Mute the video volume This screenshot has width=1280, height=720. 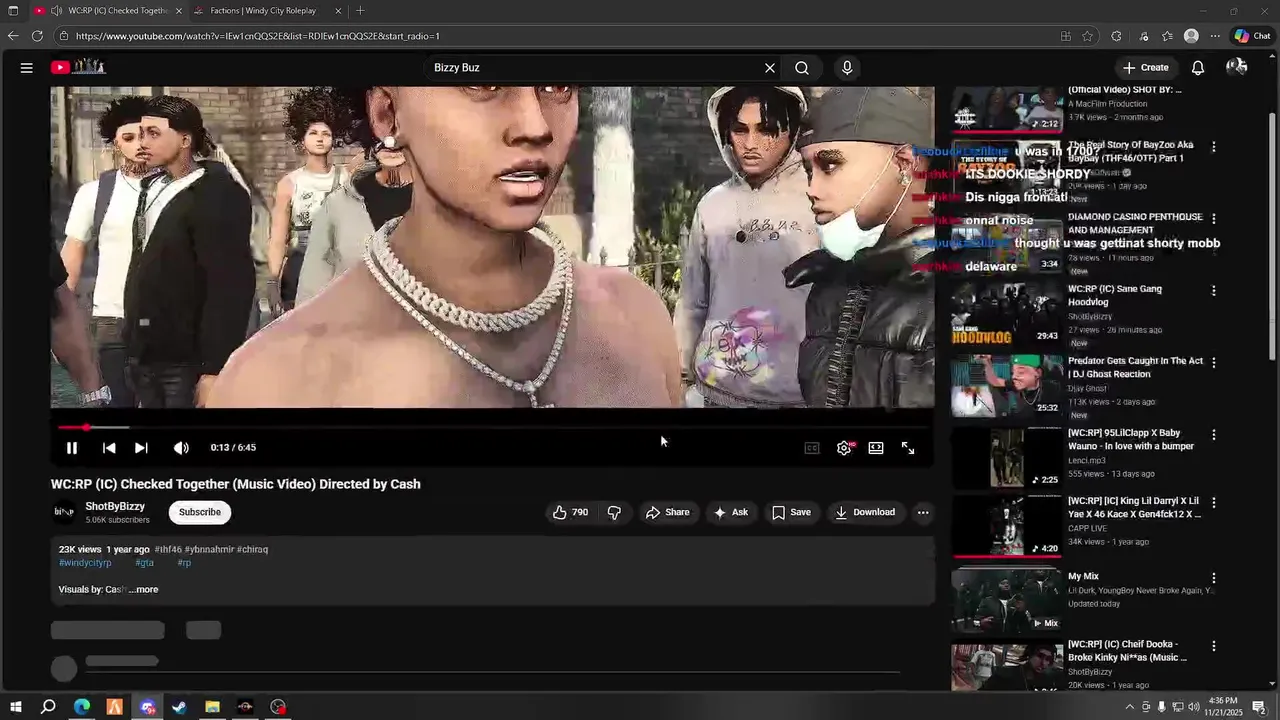pos(181,448)
